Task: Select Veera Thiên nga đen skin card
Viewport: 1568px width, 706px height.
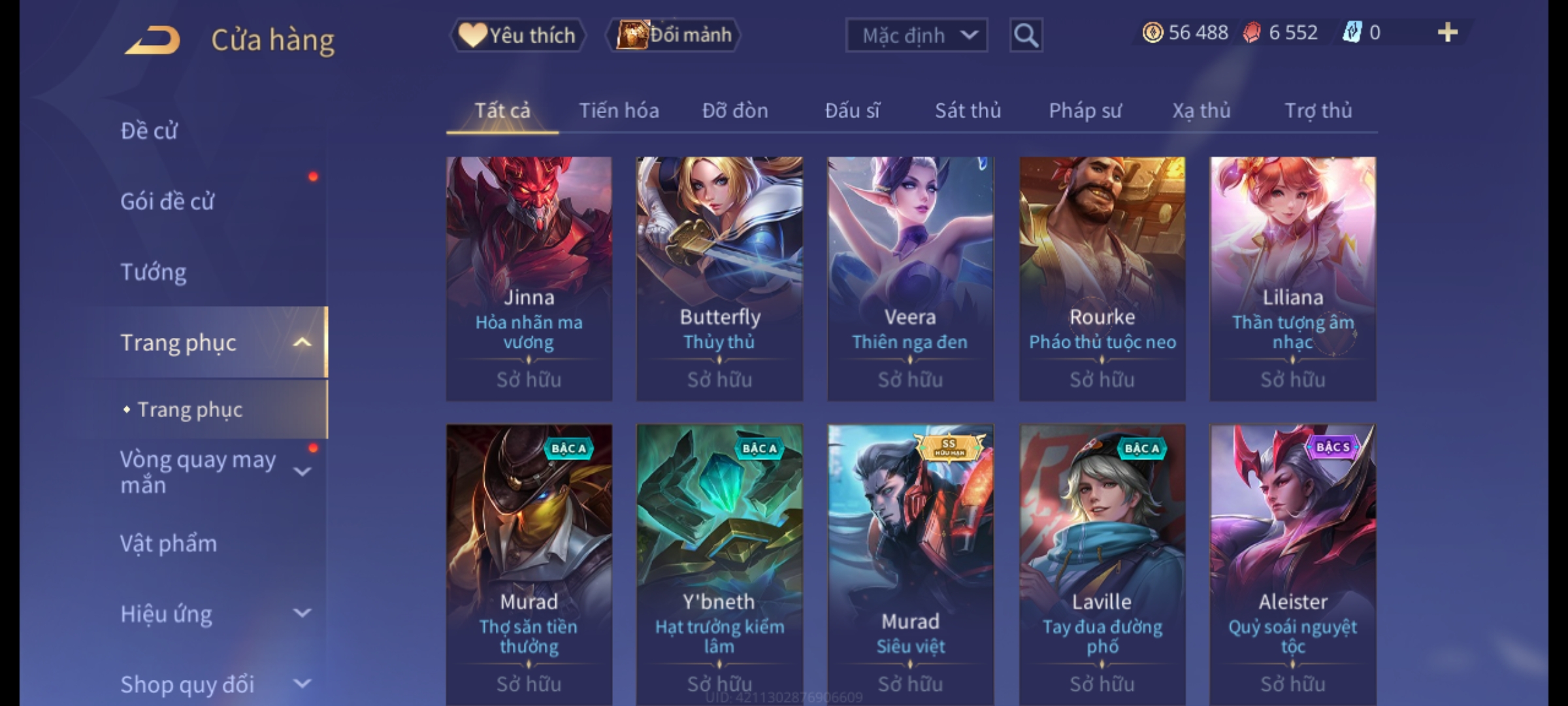Action: point(910,278)
